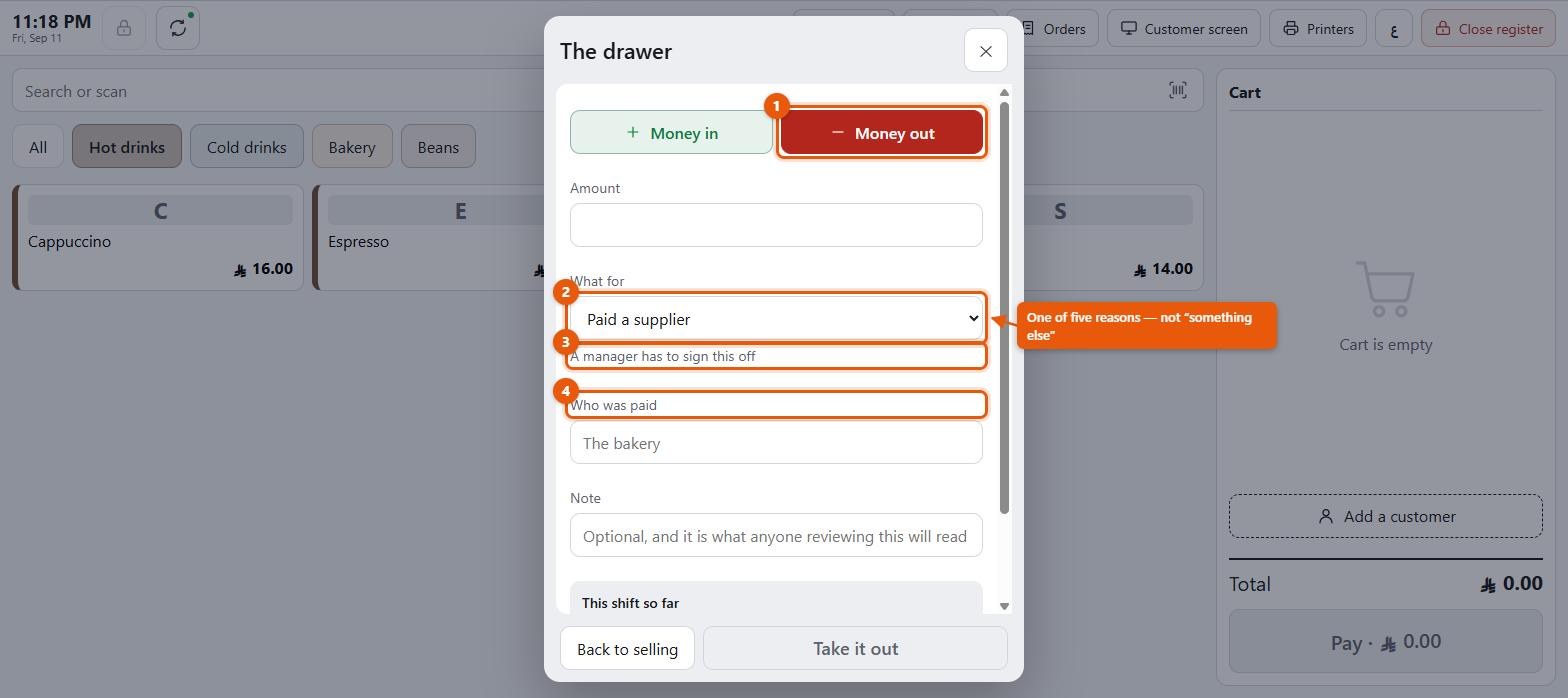Click the drawer scrollbar up arrow
The height and width of the screenshot is (698, 1568).
[x=1004, y=93]
